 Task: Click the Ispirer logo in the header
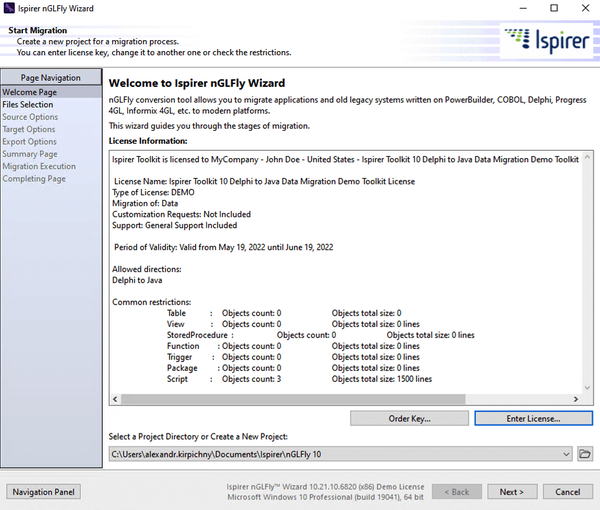coord(546,40)
